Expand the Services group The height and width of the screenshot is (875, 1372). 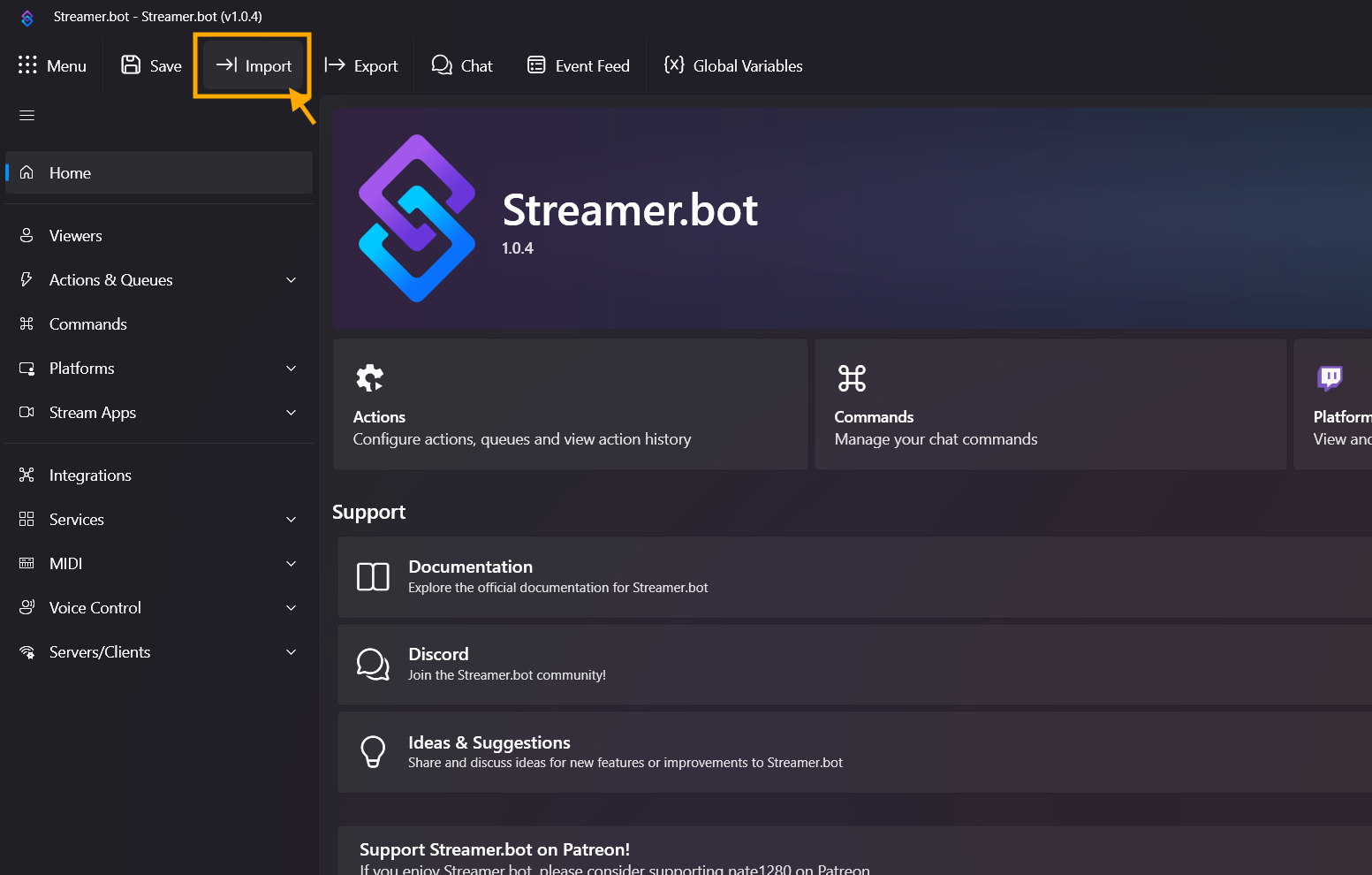point(291,520)
